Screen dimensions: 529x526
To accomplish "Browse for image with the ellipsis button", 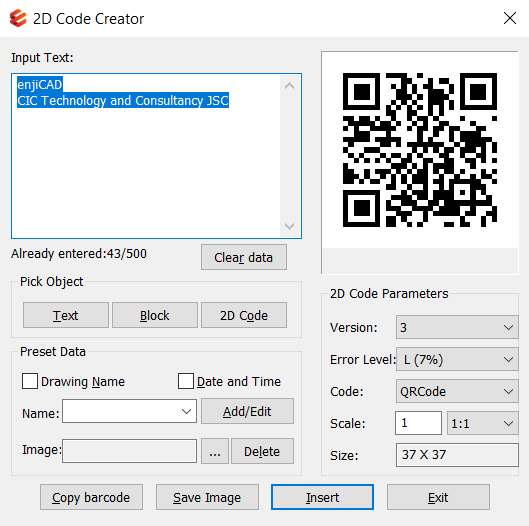I will (x=215, y=451).
